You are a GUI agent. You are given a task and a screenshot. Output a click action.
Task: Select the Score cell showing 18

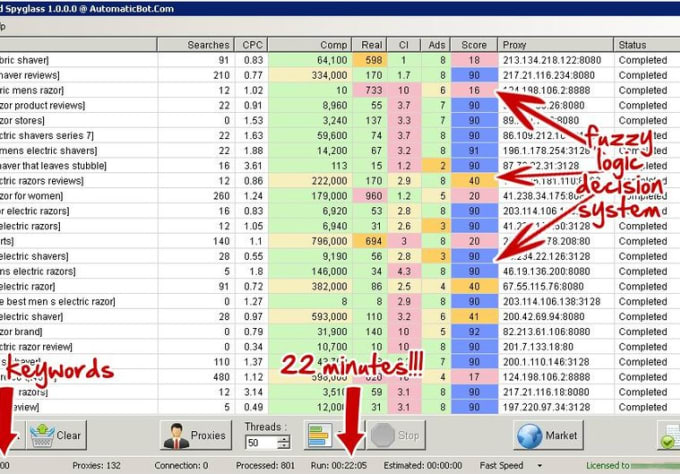coord(474,60)
